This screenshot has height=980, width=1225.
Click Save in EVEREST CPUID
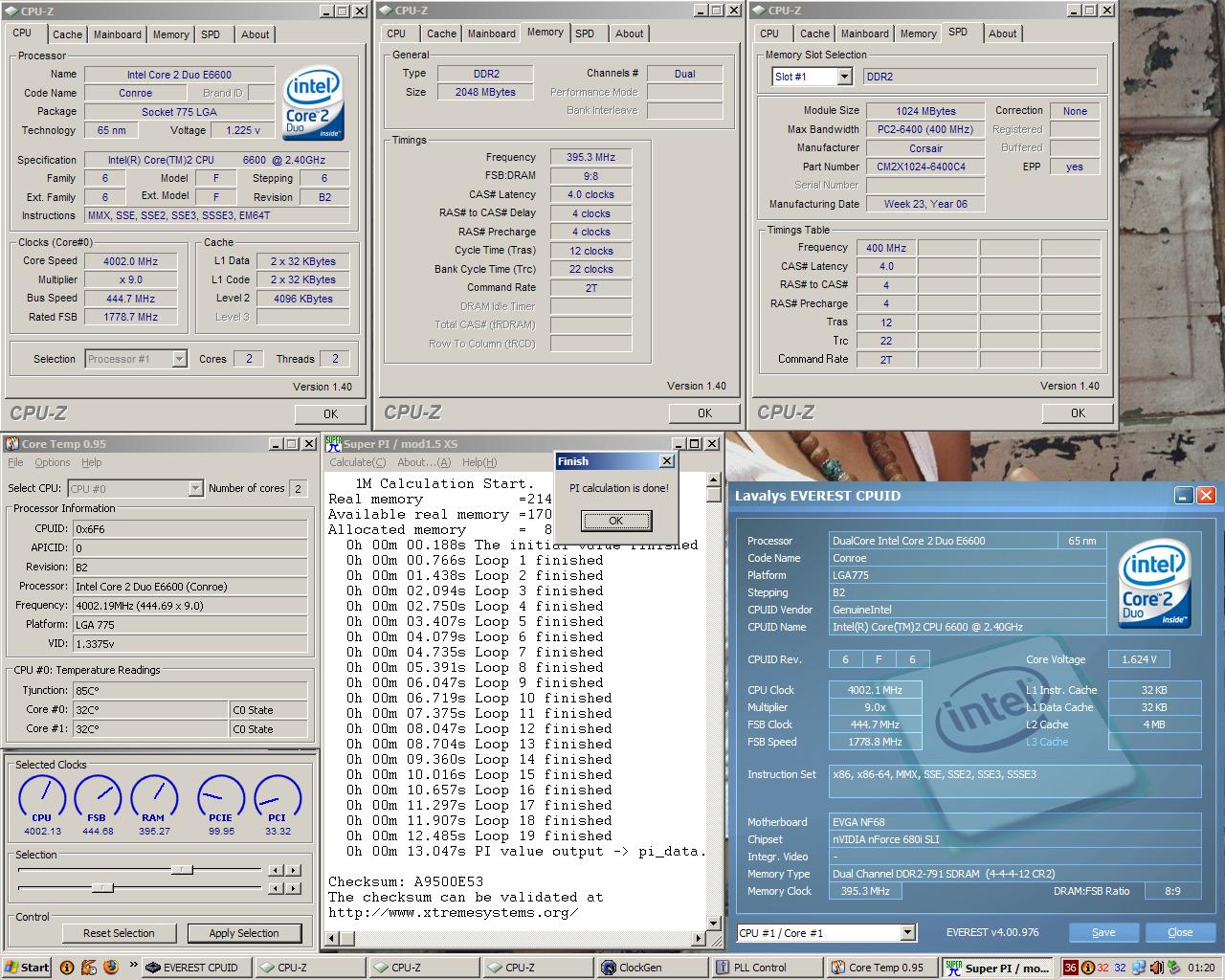pos(1103,932)
